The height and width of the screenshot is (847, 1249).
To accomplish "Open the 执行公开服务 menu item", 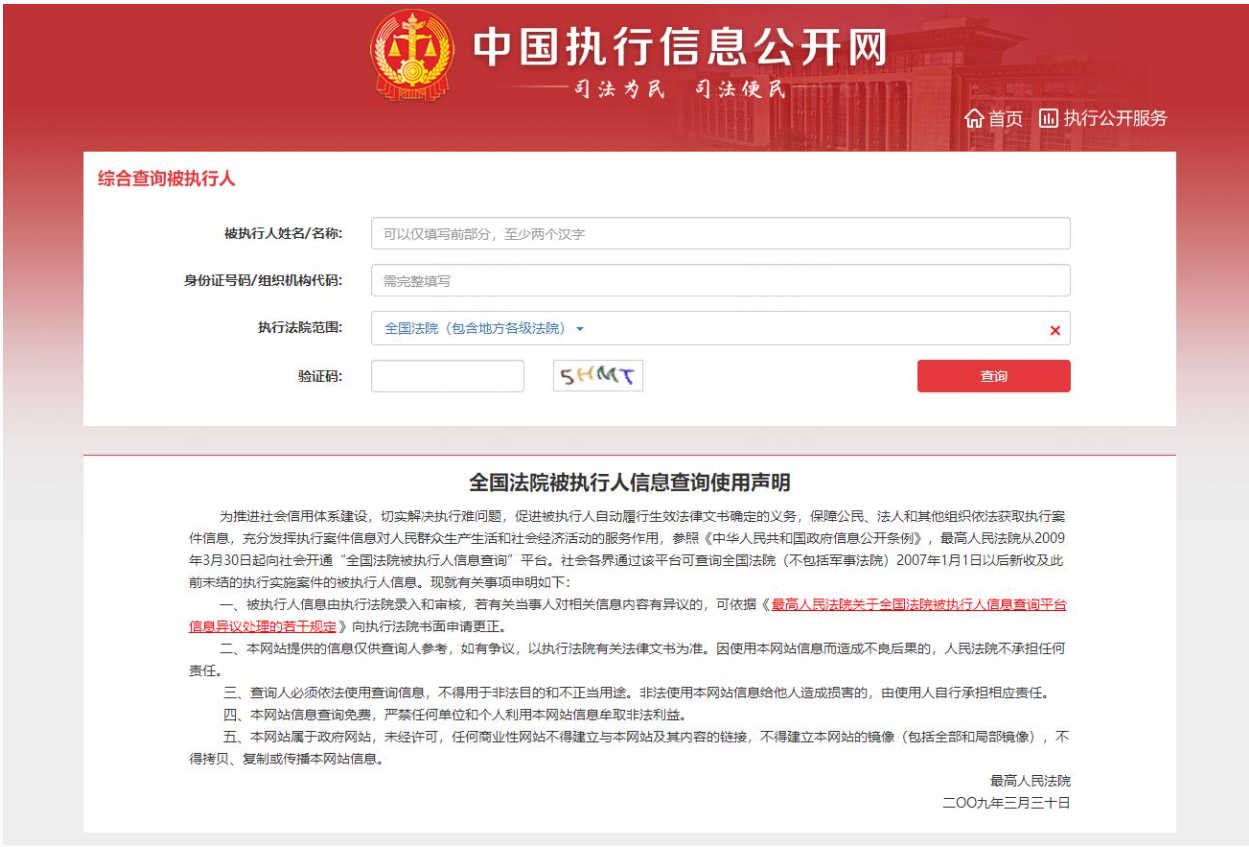I will coord(1115,119).
